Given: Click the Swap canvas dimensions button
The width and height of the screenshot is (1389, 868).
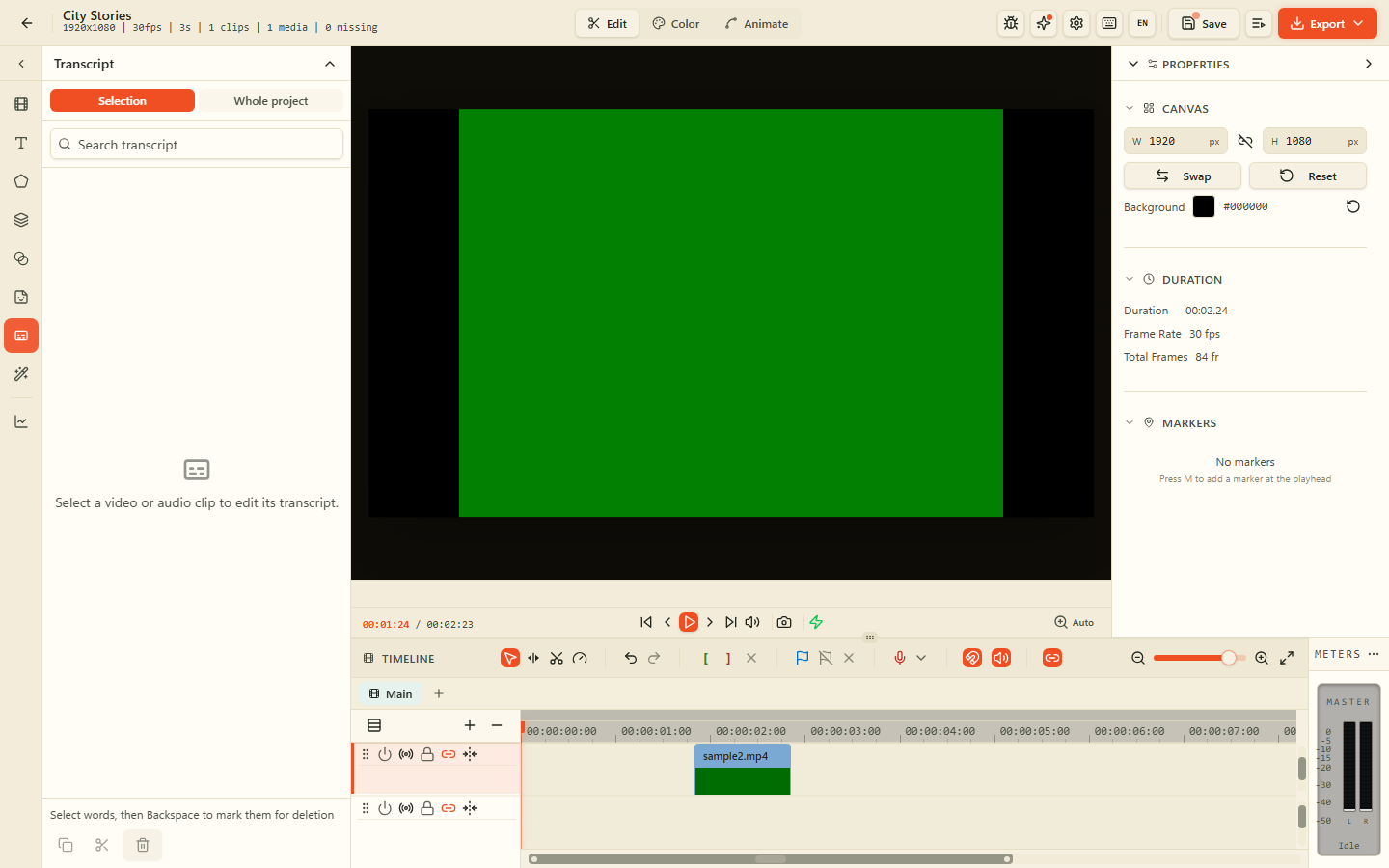Looking at the screenshot, I should tap(1183, 176).
